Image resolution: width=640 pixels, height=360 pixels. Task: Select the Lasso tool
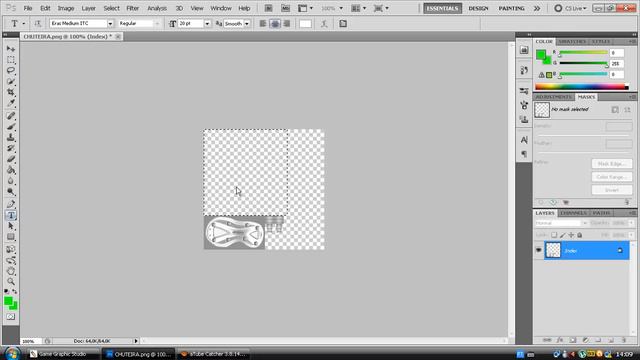(11, 71)
